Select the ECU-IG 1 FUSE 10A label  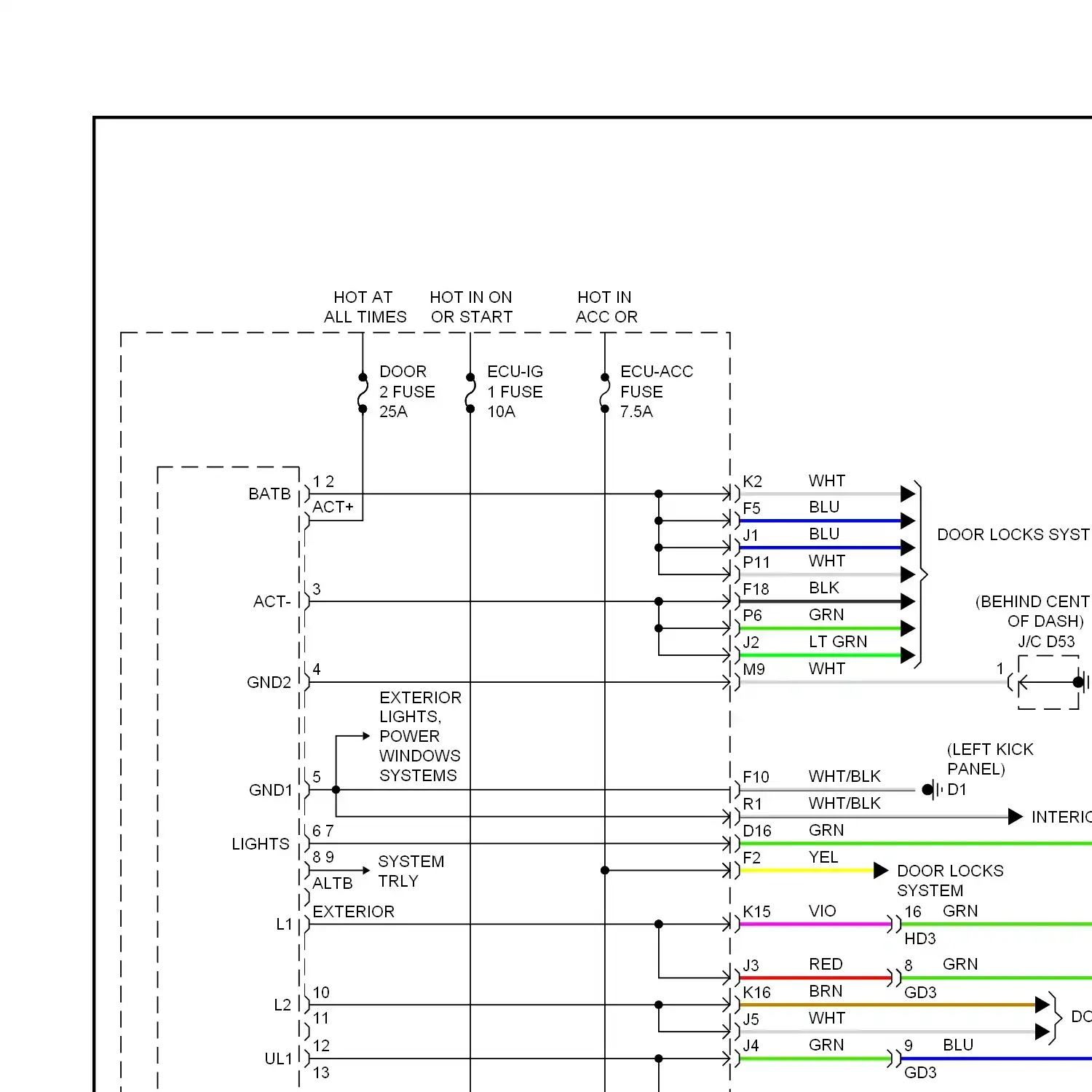click(515, 392)
